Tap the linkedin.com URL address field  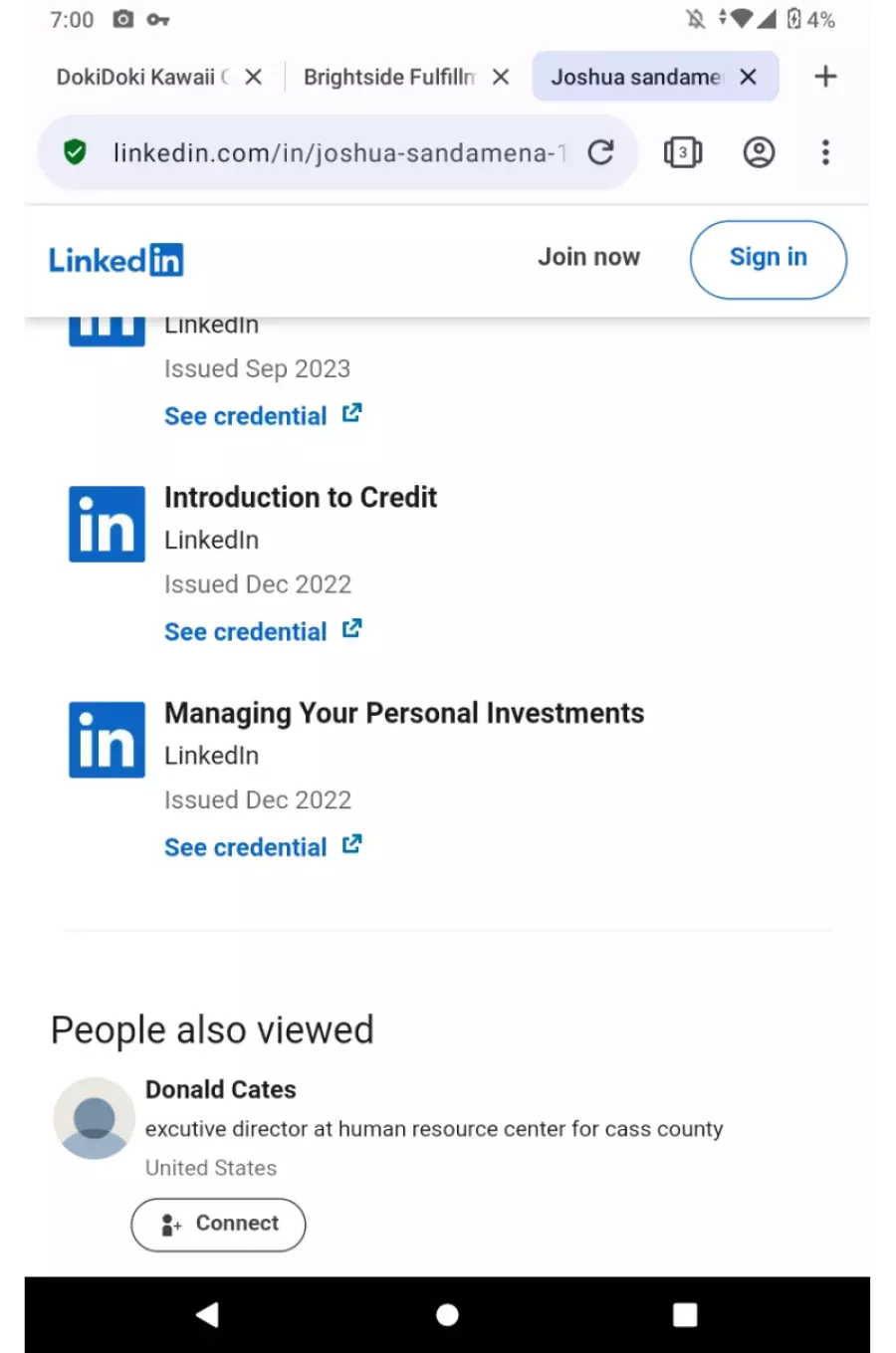coord(338,152)
